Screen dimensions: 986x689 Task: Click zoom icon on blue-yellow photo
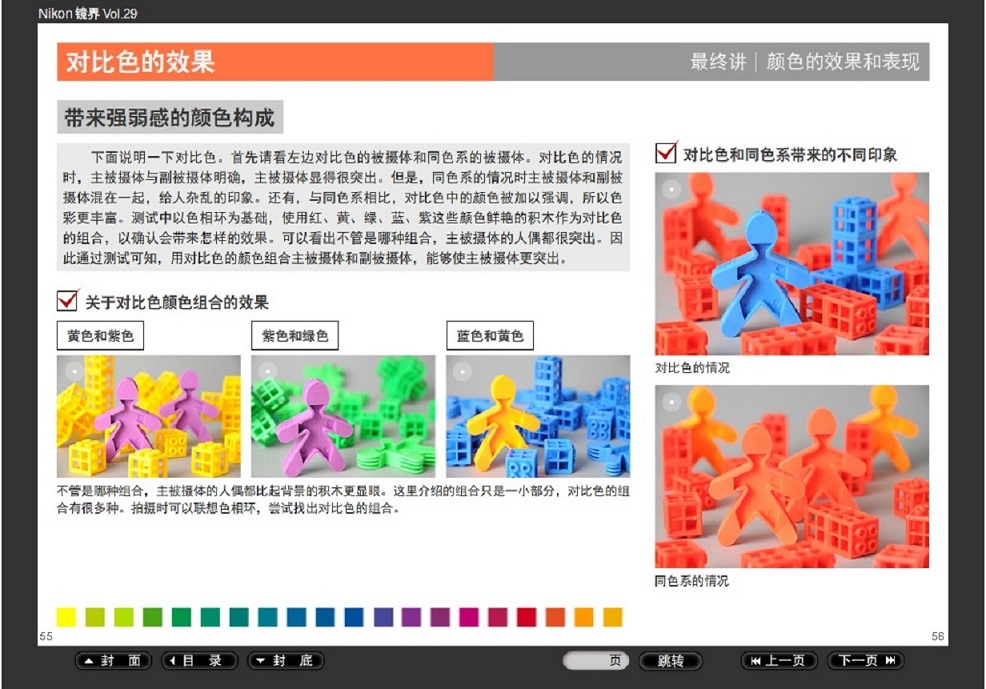(x=461, y=371)
